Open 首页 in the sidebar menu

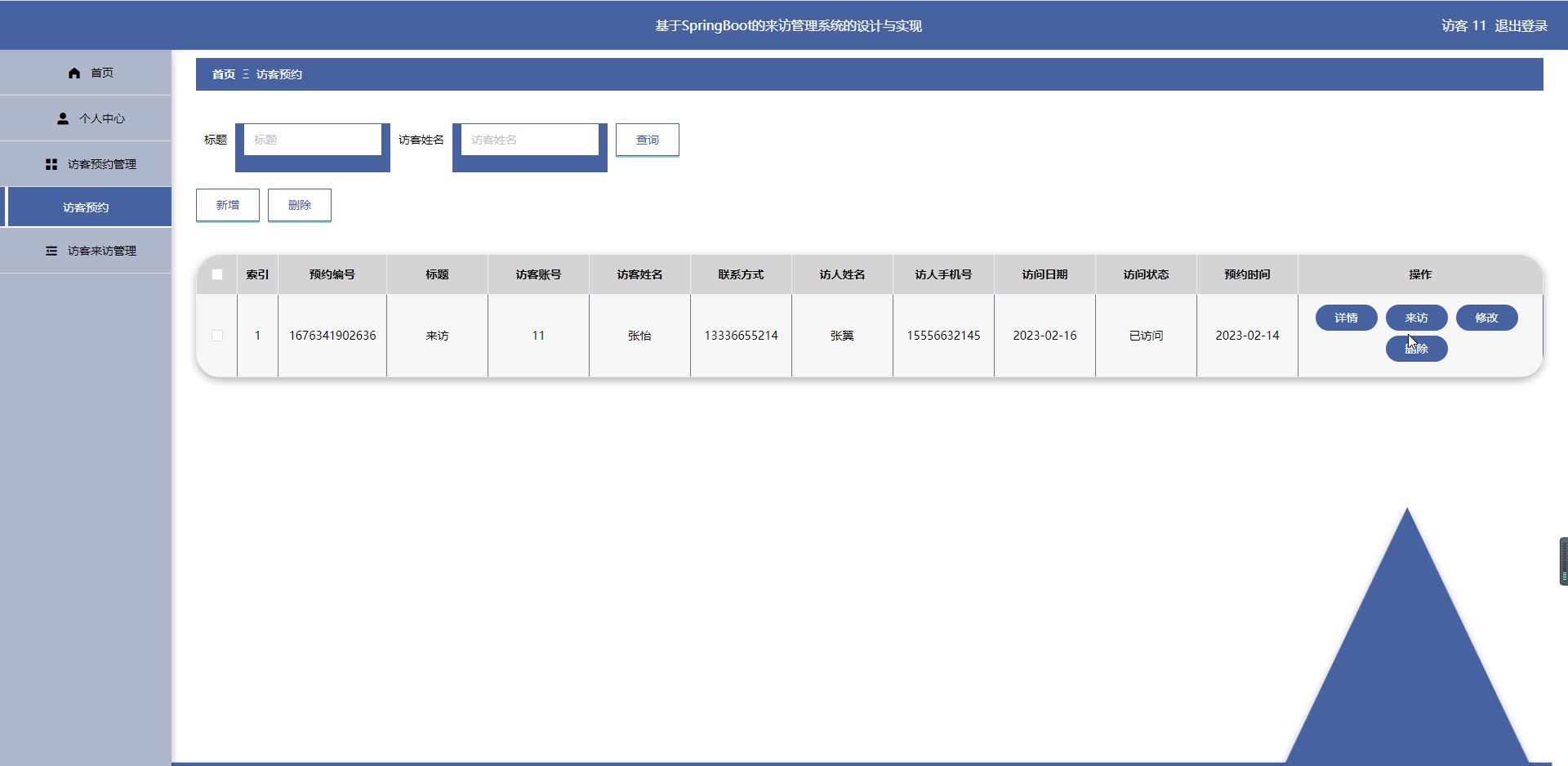(86, 73)
